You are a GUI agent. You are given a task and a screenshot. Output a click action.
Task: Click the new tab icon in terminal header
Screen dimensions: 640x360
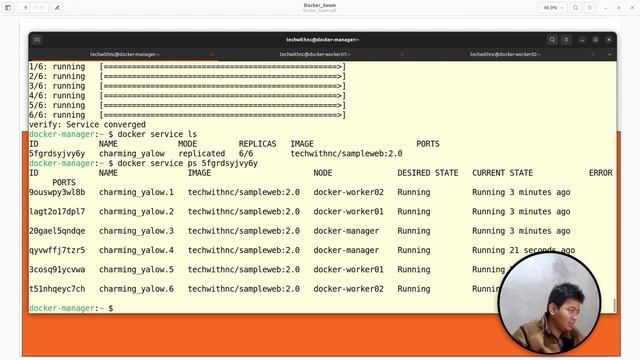(x=37, y=40)
